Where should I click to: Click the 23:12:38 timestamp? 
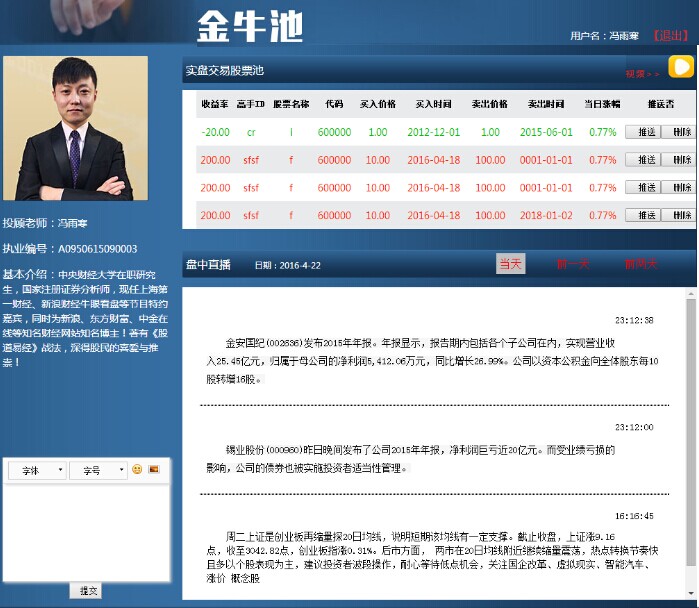[634, 320]
